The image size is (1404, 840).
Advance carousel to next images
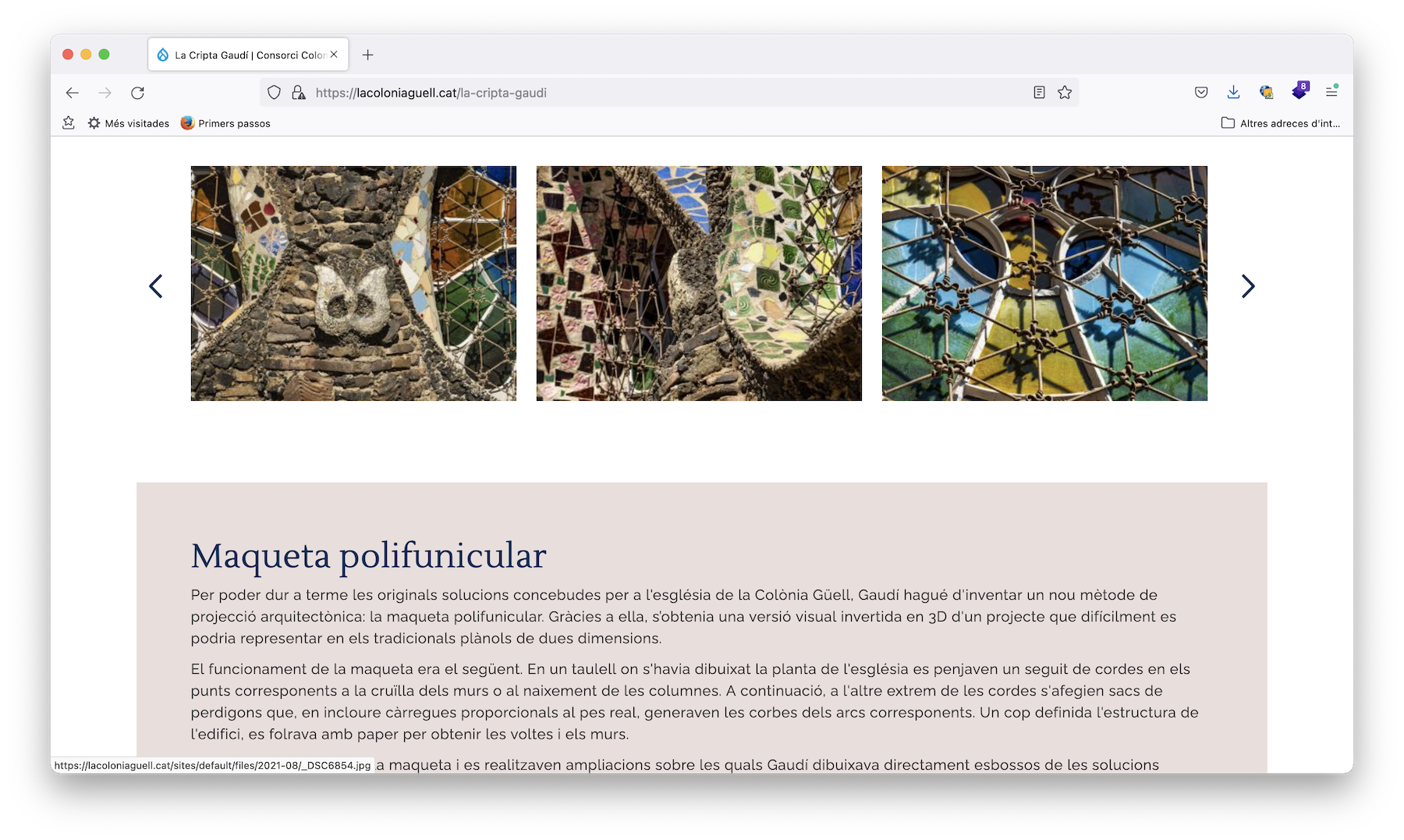pyautogui.click(x=1248, y=286)
